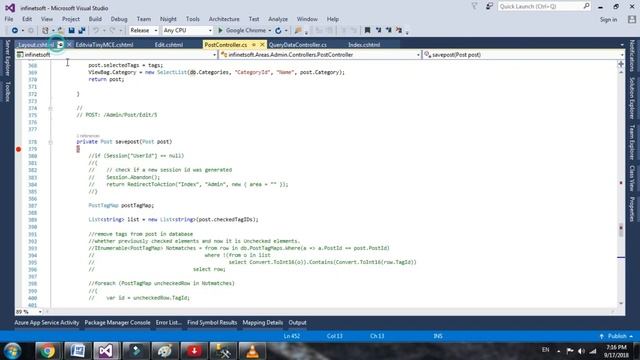Click the next bookmark toolbar icon

click(389, 30)
